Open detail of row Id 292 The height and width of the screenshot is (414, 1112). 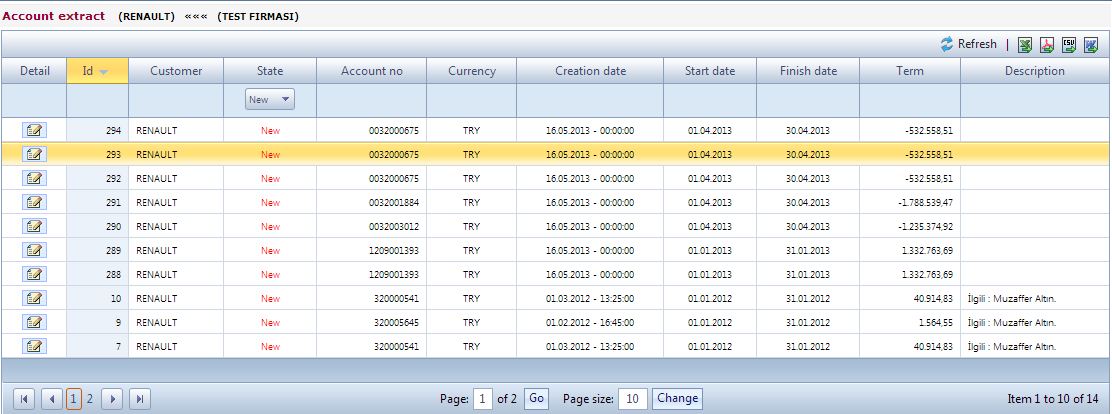(34, 178)
